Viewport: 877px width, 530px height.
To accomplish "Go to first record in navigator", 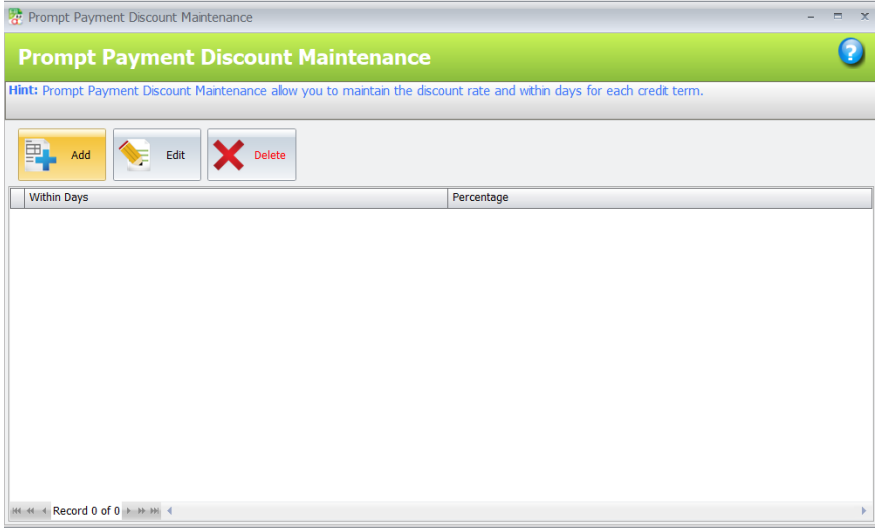I will pos(17,510).
